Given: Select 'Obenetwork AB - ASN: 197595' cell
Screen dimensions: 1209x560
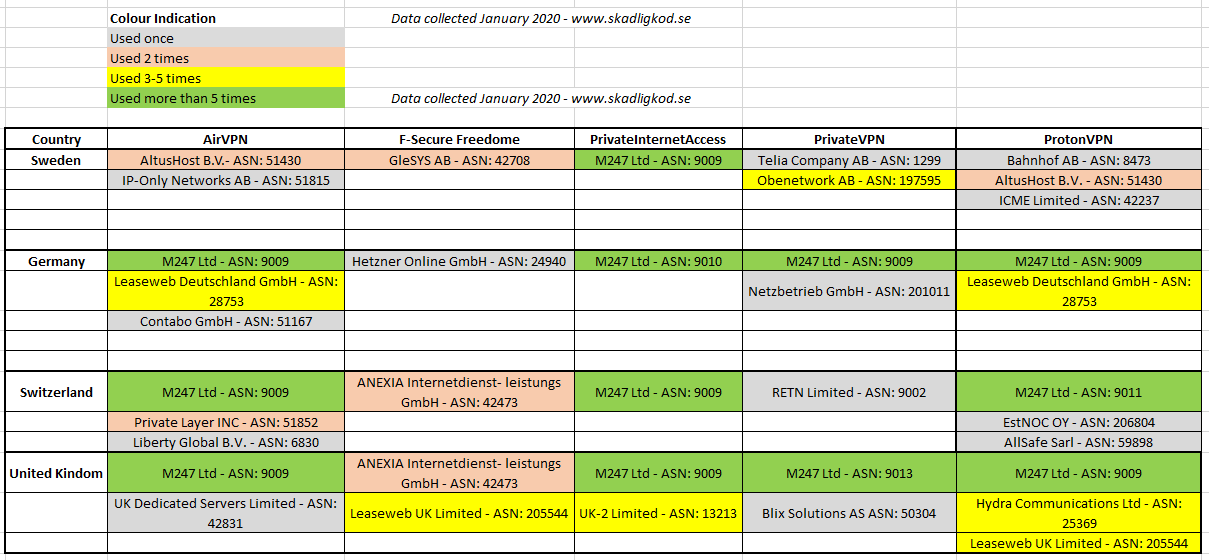Looking at the screenshot, I should pyautogui.click(x=849, y=180).
